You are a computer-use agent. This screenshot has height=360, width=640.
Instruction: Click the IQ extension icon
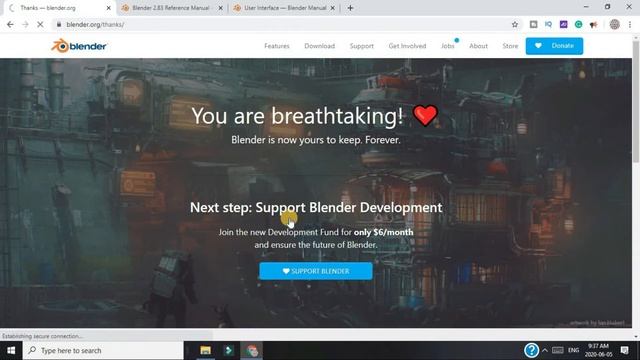tap(548, 24)
